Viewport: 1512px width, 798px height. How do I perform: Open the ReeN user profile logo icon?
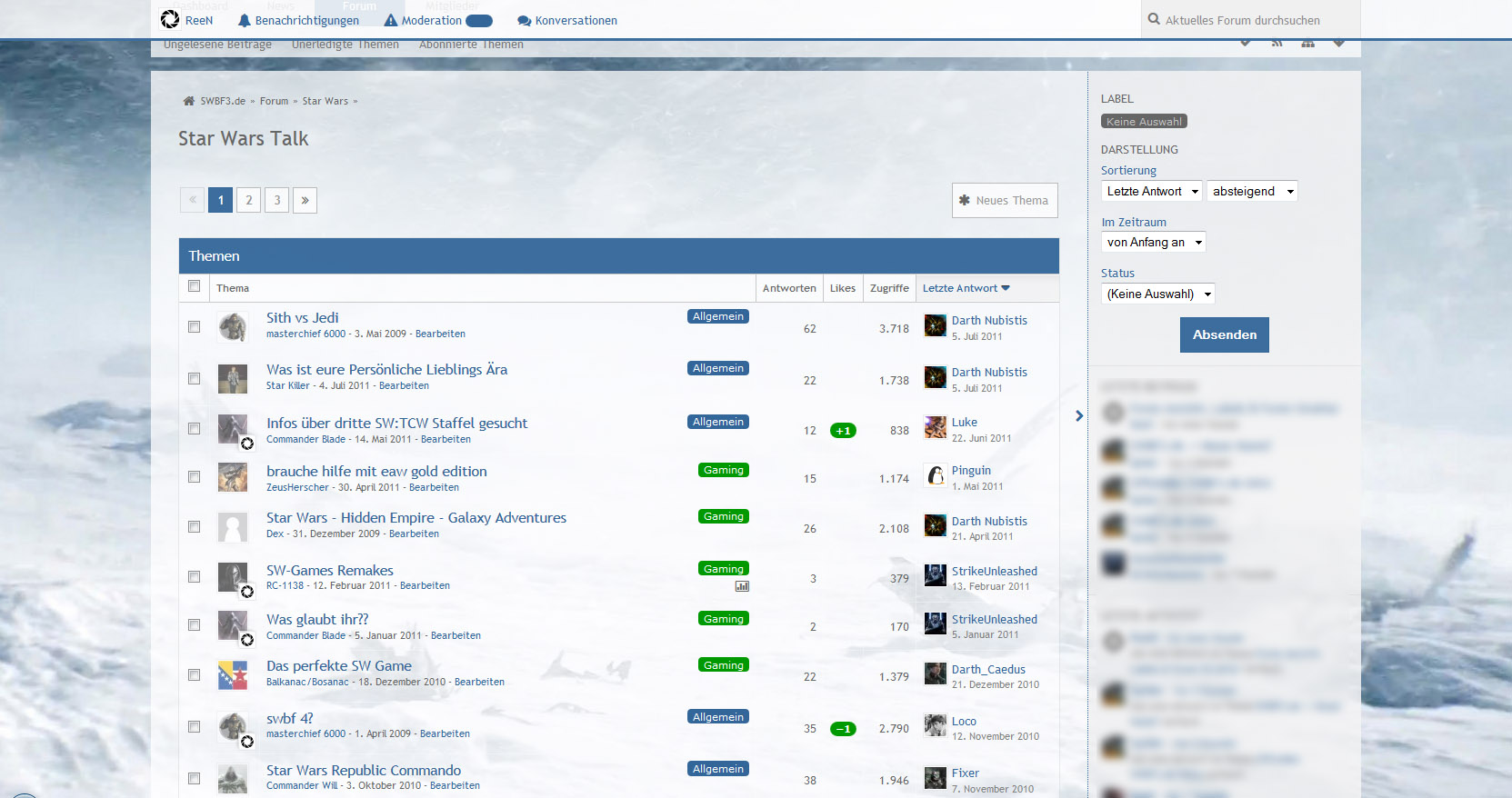[170, 19]
